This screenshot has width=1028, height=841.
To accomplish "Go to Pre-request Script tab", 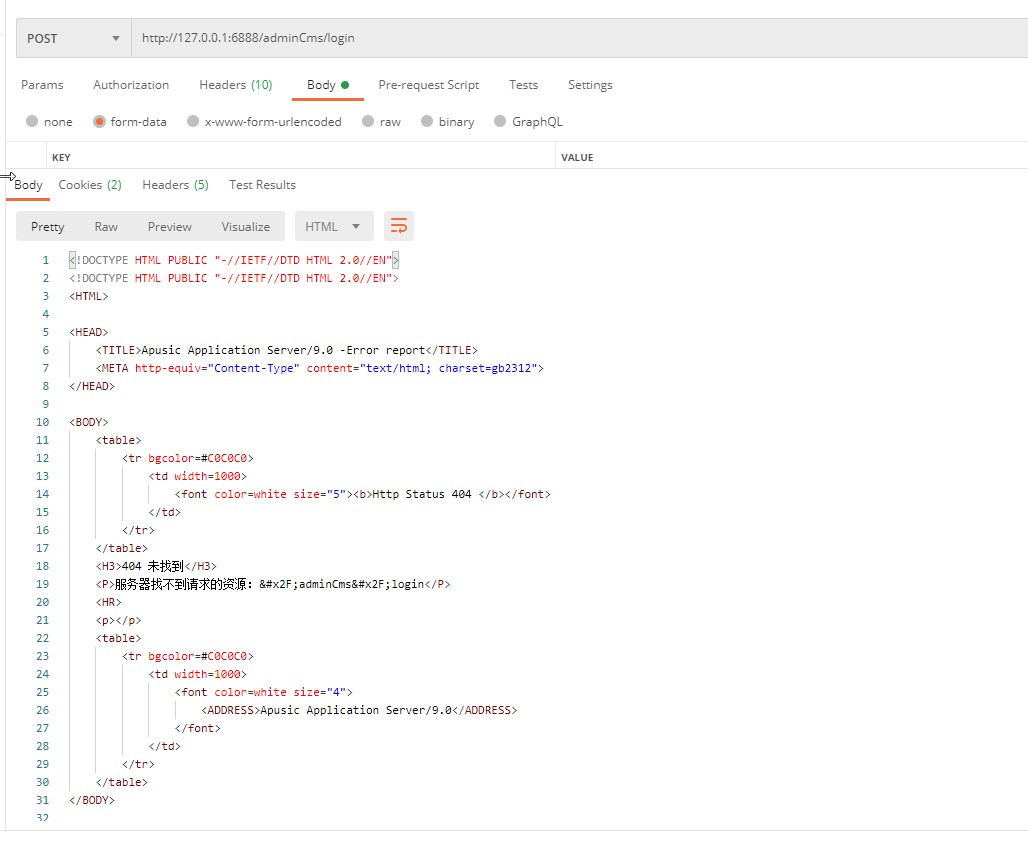I will (x=428, y=85).
